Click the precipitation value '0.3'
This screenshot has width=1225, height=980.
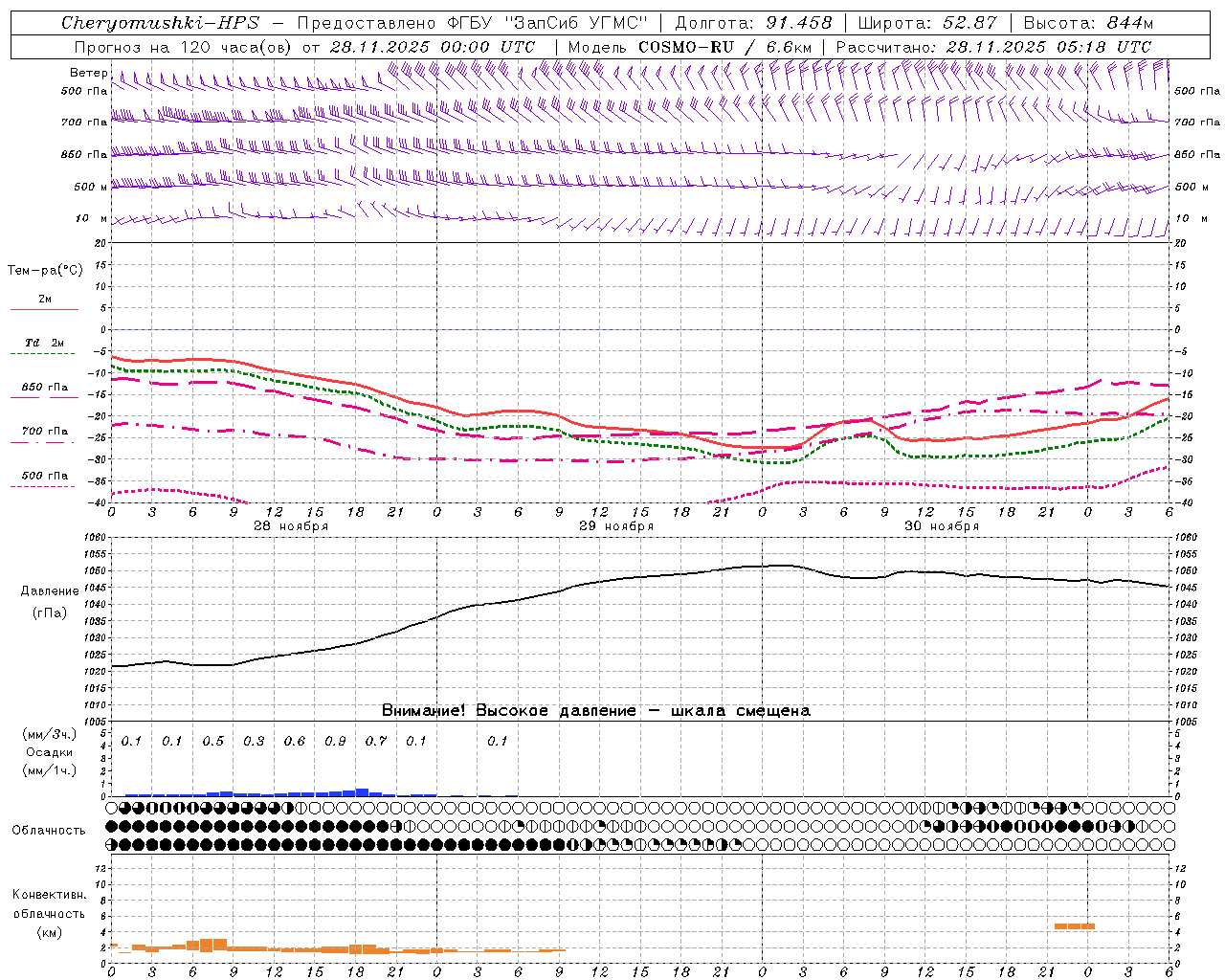click(x=254, y=742)
